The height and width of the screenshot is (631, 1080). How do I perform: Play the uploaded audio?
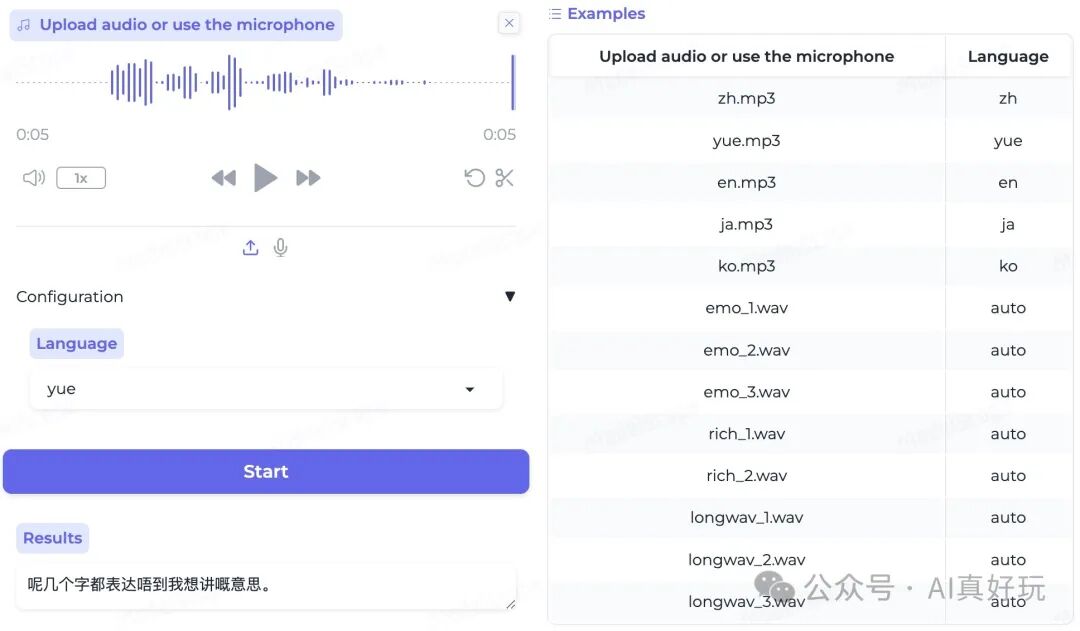click(265, 178)
